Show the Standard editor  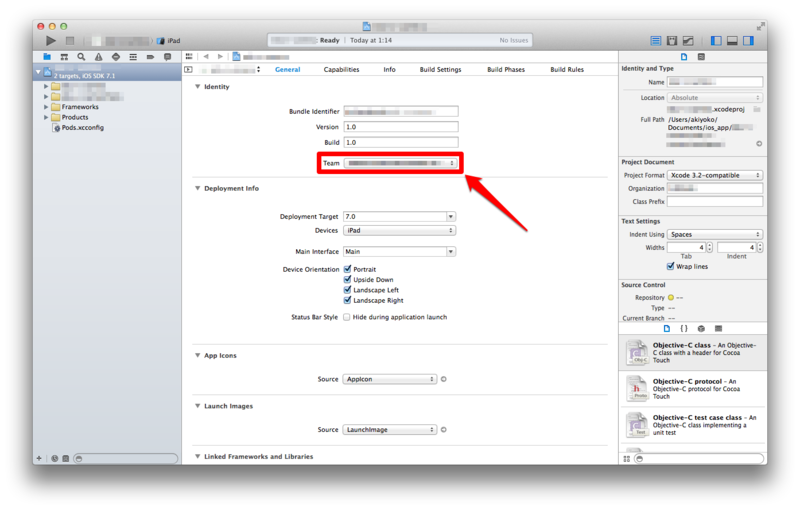click(656, 40)
